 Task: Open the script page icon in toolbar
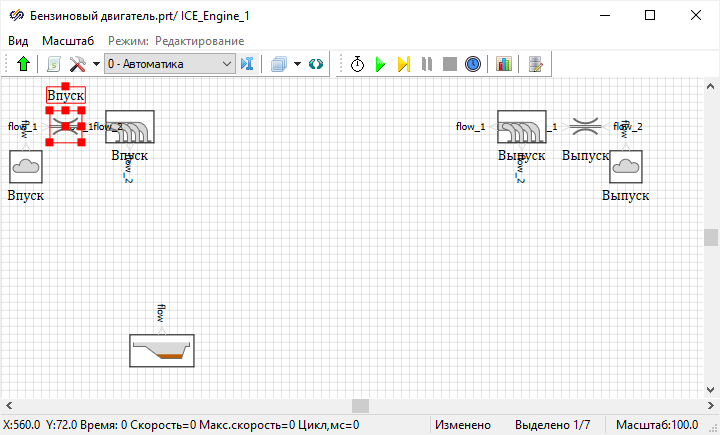click(54, 64)
